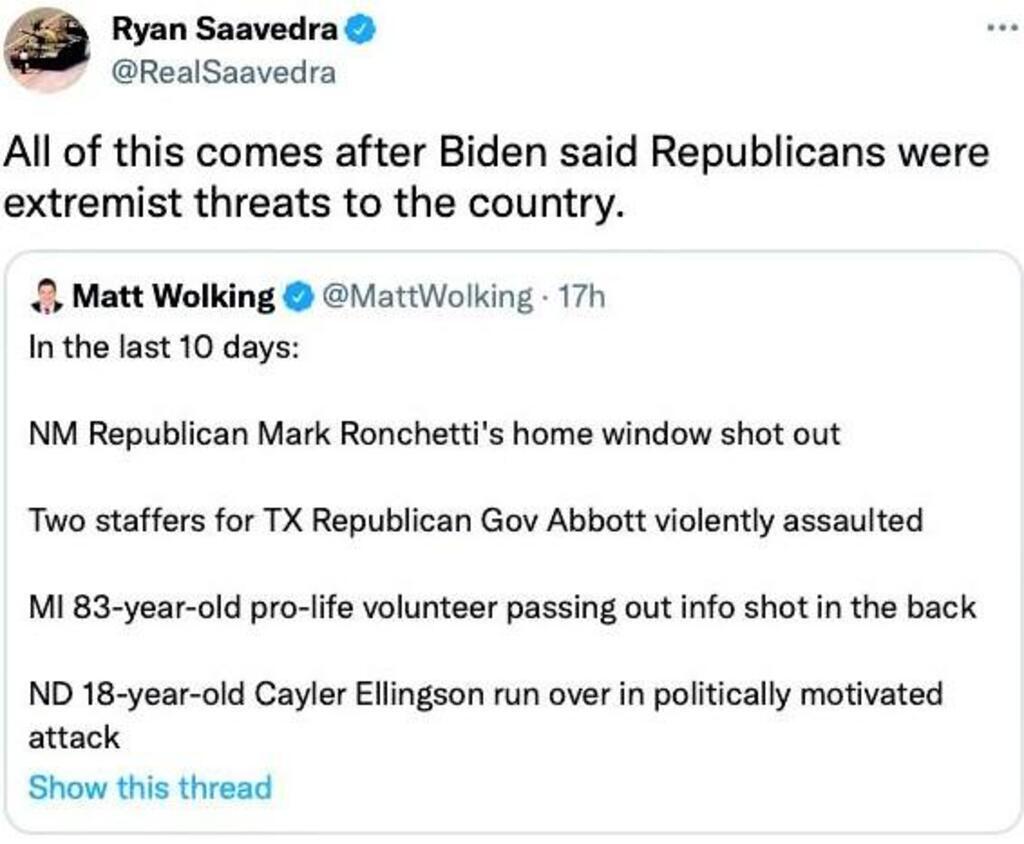Click the verified badge beside Ryan Saavedra
Screen dimensions: 1024x844
point(361,31)
